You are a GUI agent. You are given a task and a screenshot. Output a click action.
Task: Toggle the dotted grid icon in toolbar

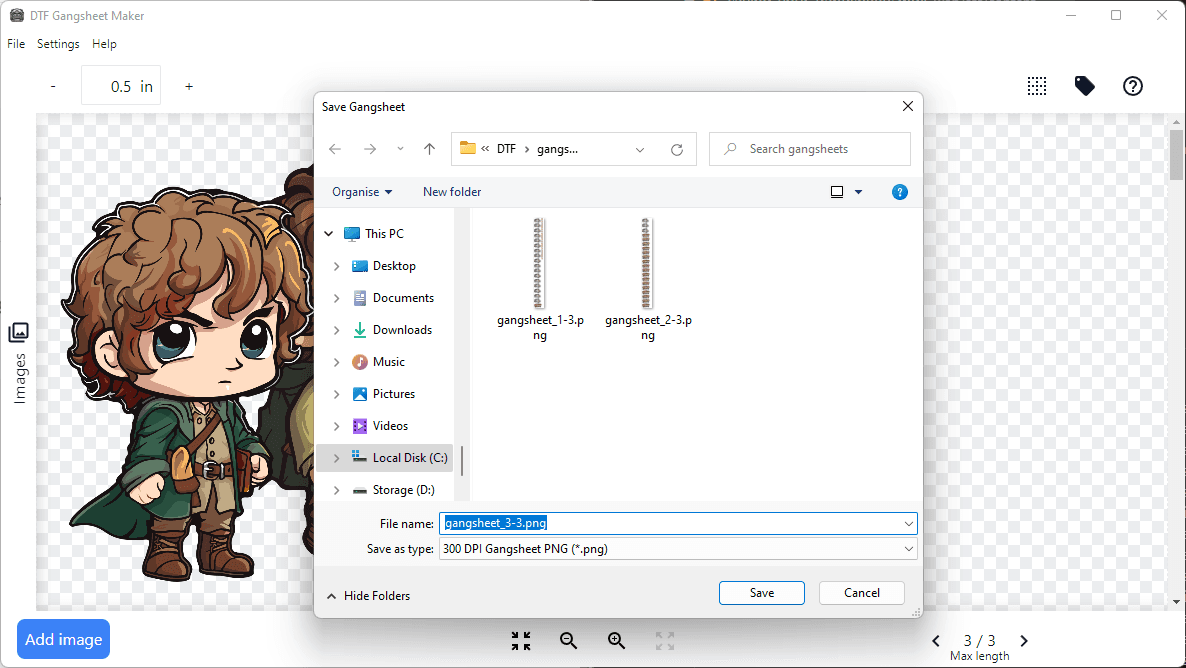click(x=1037, y=86)
